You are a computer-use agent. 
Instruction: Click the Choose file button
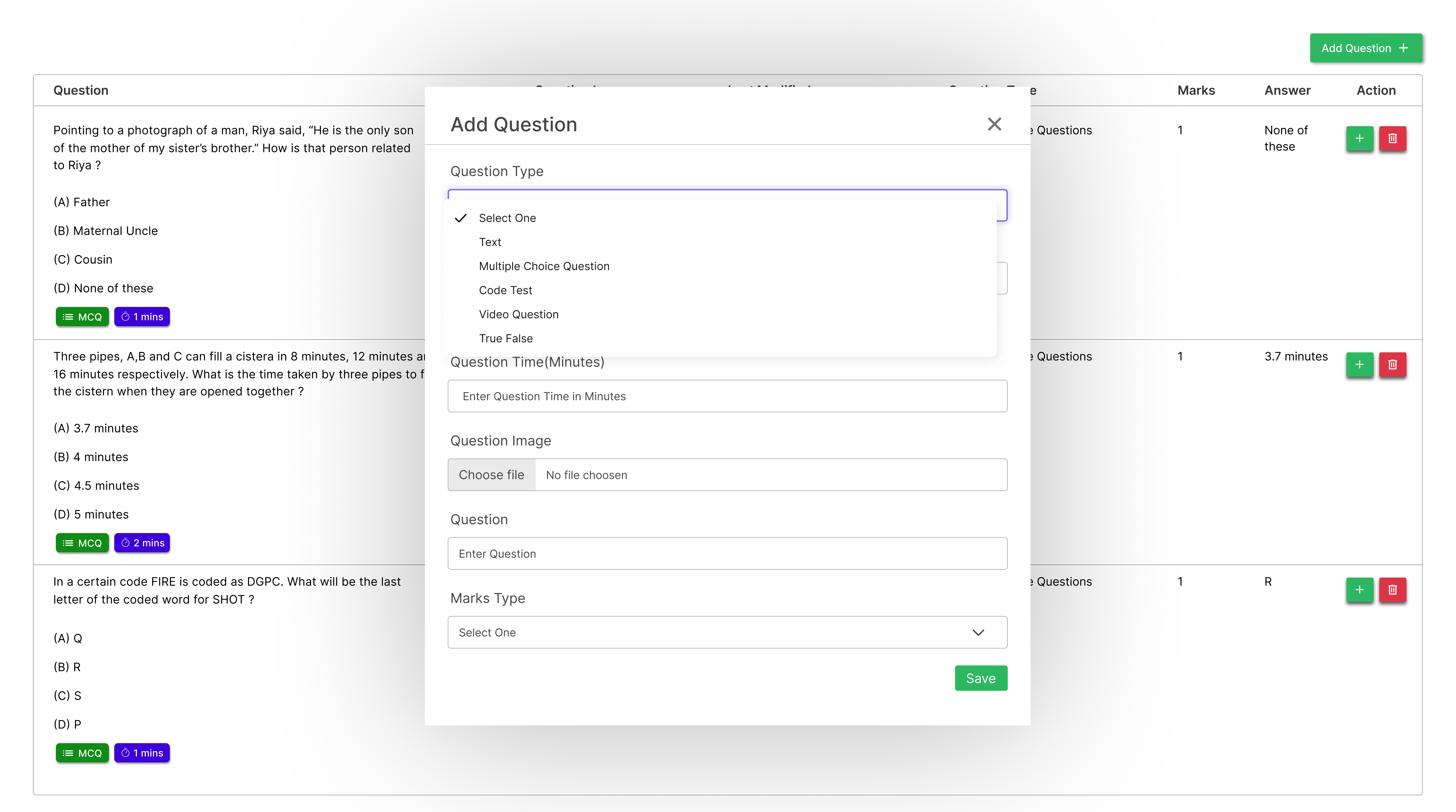pos(491,475)
